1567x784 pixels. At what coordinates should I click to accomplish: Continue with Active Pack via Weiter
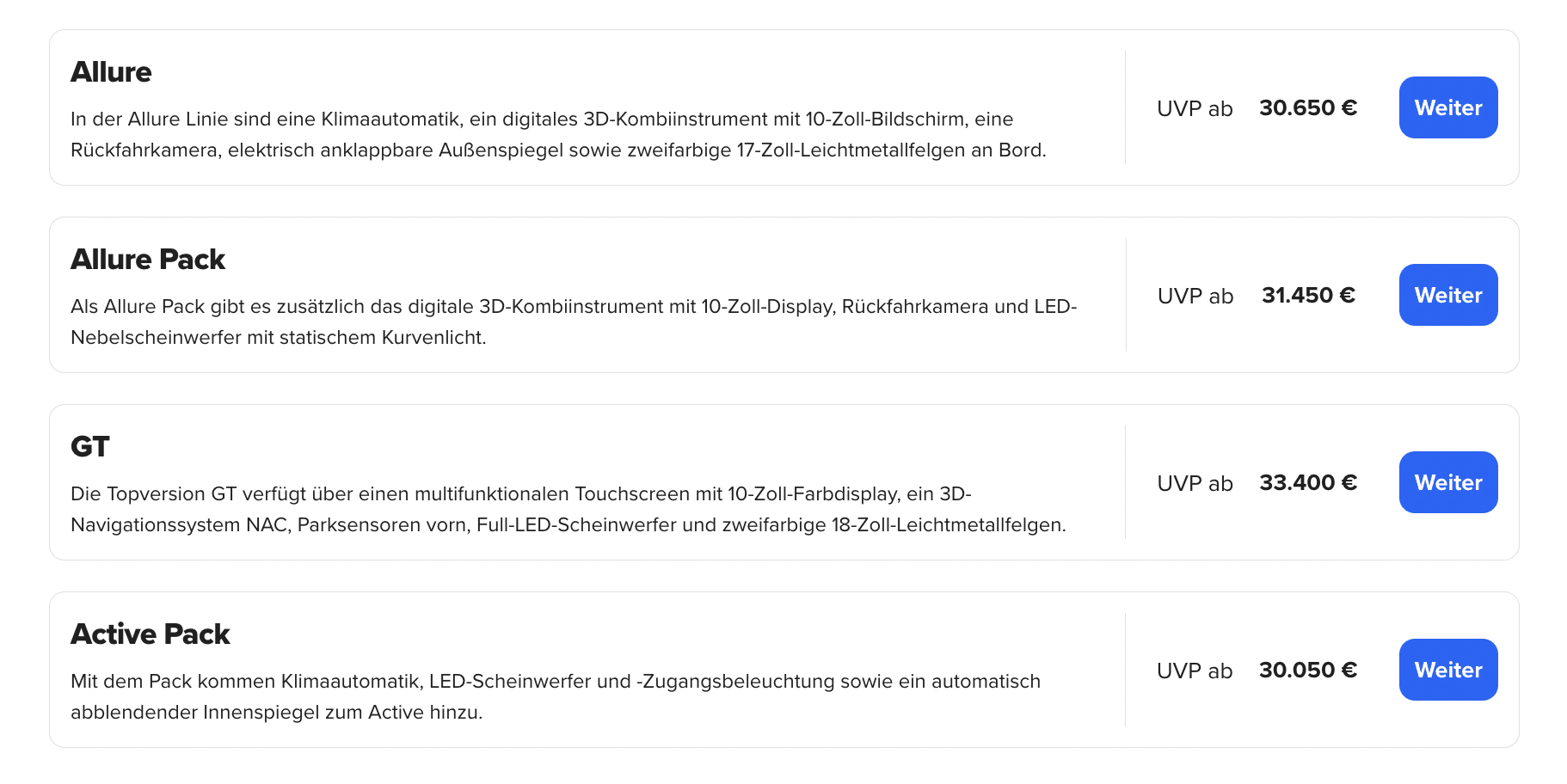click(x=1448, y=670)
